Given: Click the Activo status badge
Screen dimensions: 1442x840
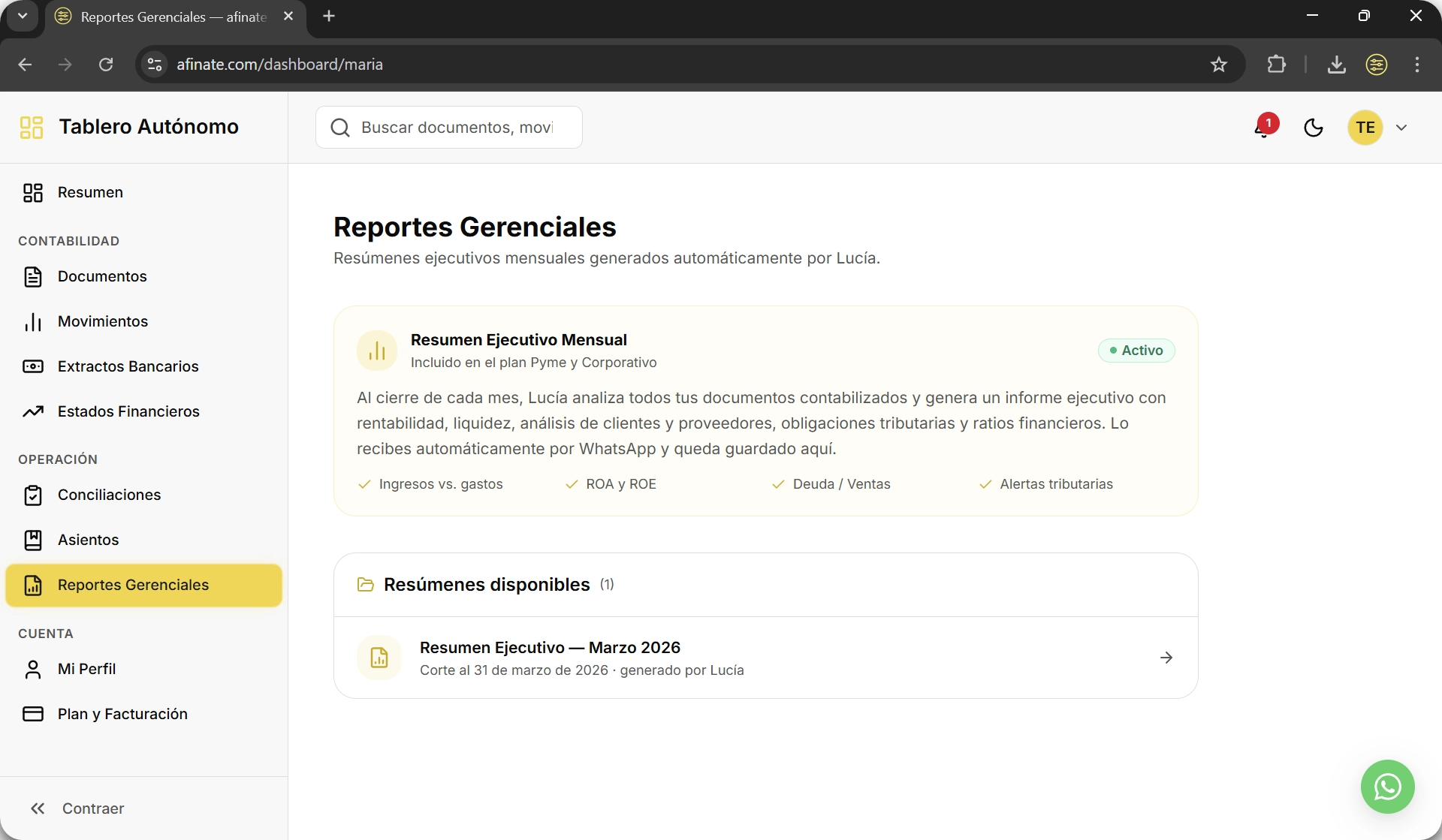Looking at the screenshot, I should click(x=1136, y=351).
